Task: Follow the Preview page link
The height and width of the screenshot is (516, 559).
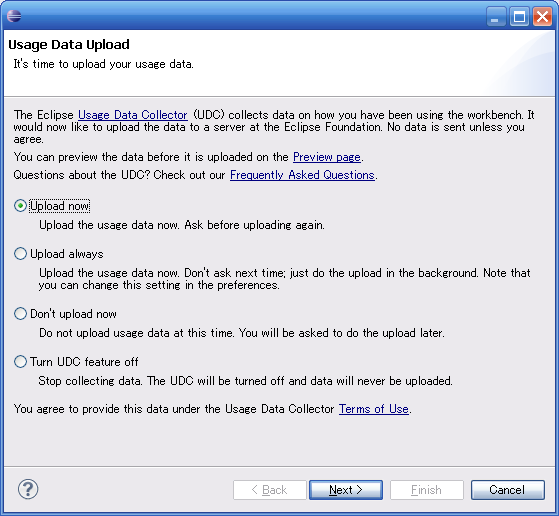Action: pyautogui.click(x=327, y=157)
